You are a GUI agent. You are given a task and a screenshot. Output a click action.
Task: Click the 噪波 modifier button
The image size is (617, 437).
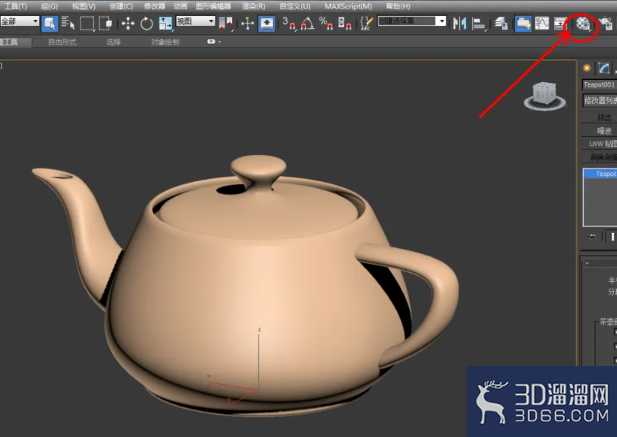pos(599,131)
